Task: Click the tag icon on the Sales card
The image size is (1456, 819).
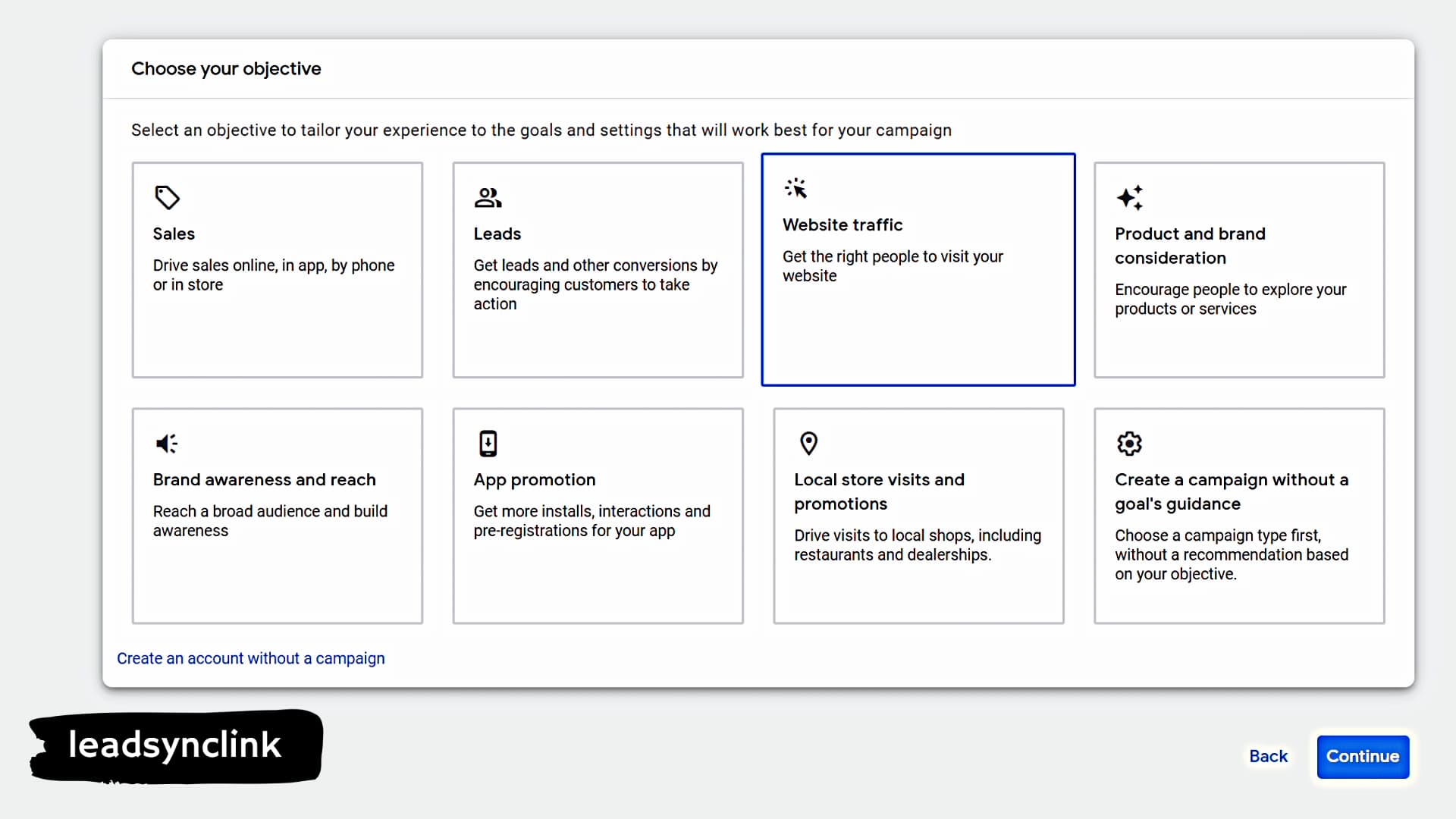Action: (x=167, y=198)
